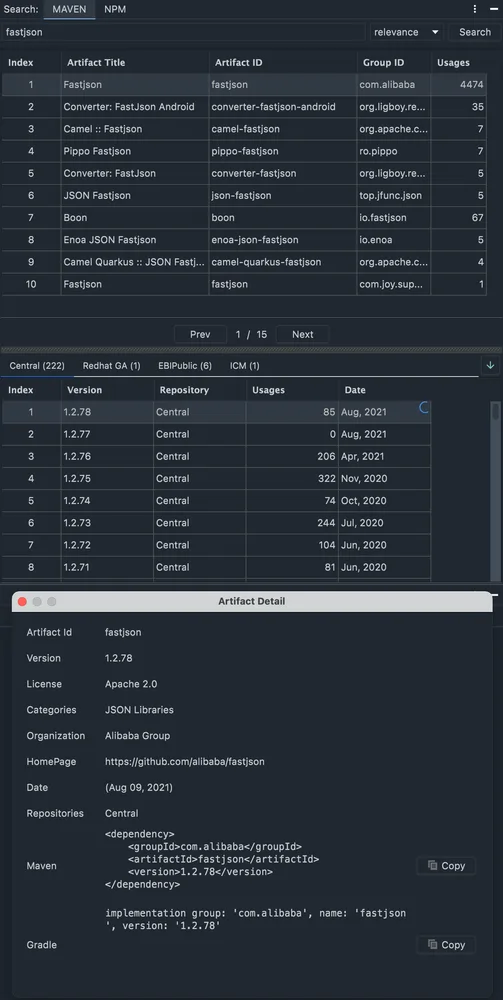Click the versions list vertical scrollbar
Viewport: 503px width, 1000px height.
[496, 491]
